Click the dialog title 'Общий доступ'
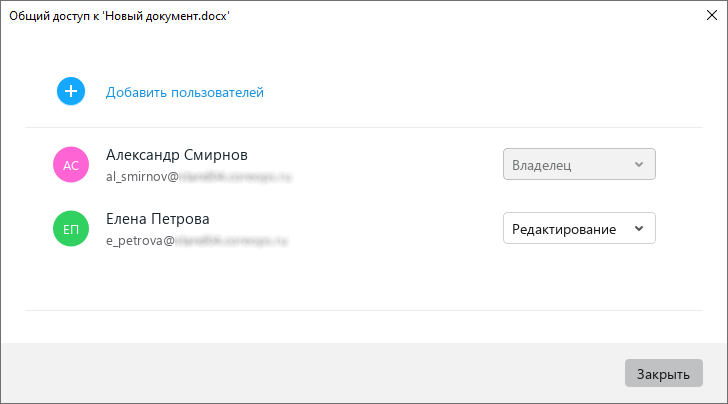 pos(49,16)
